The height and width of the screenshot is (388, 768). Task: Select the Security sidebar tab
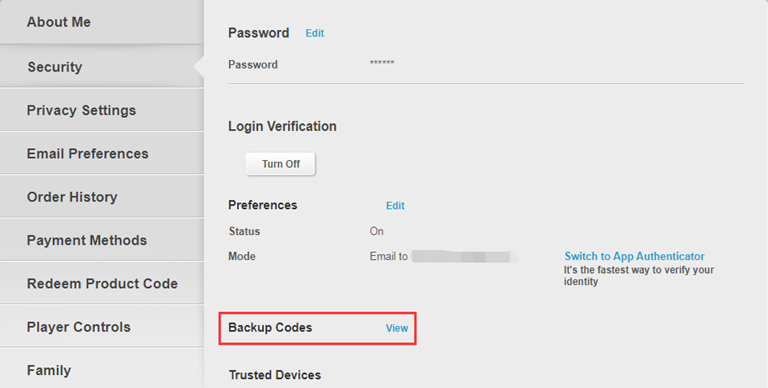101,67
